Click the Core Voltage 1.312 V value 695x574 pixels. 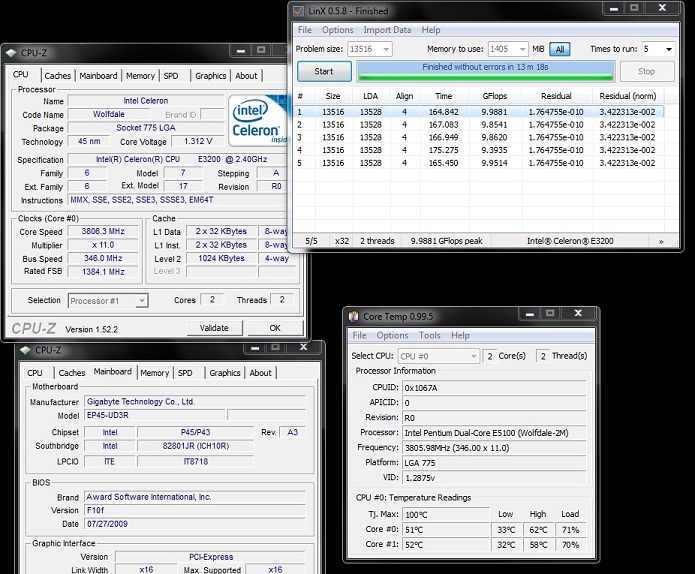[198, 141]
